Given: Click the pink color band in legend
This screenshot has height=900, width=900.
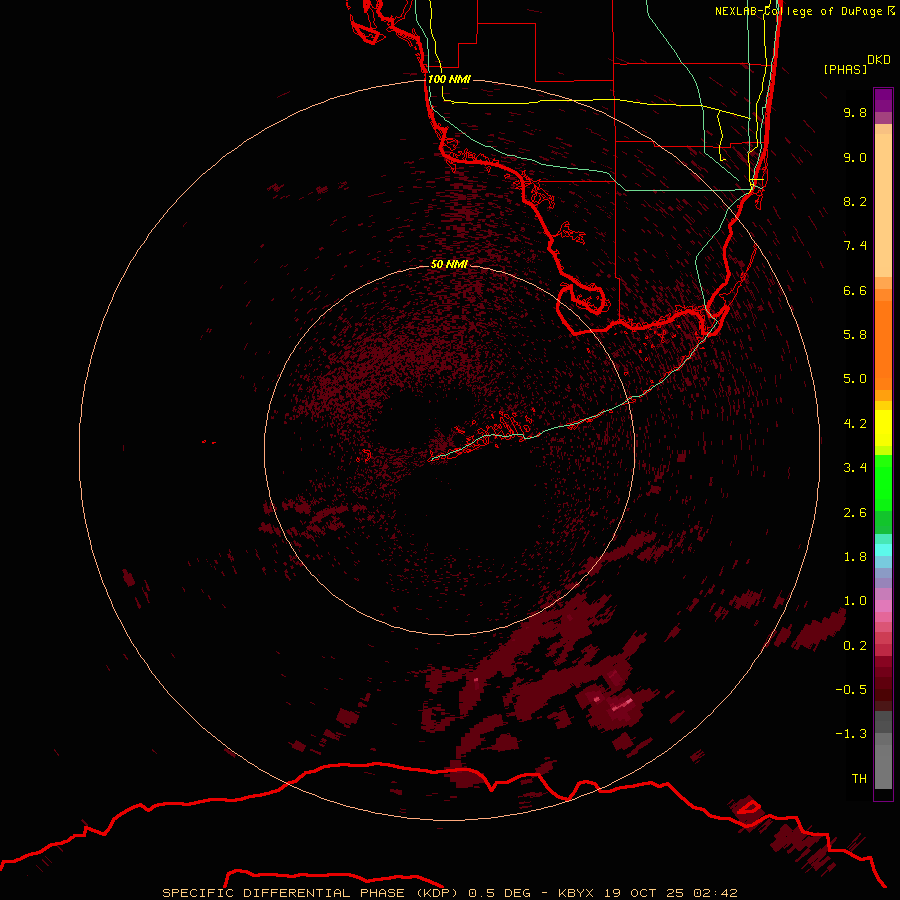Looking at the screenshot, I should [x=883, y=606].
